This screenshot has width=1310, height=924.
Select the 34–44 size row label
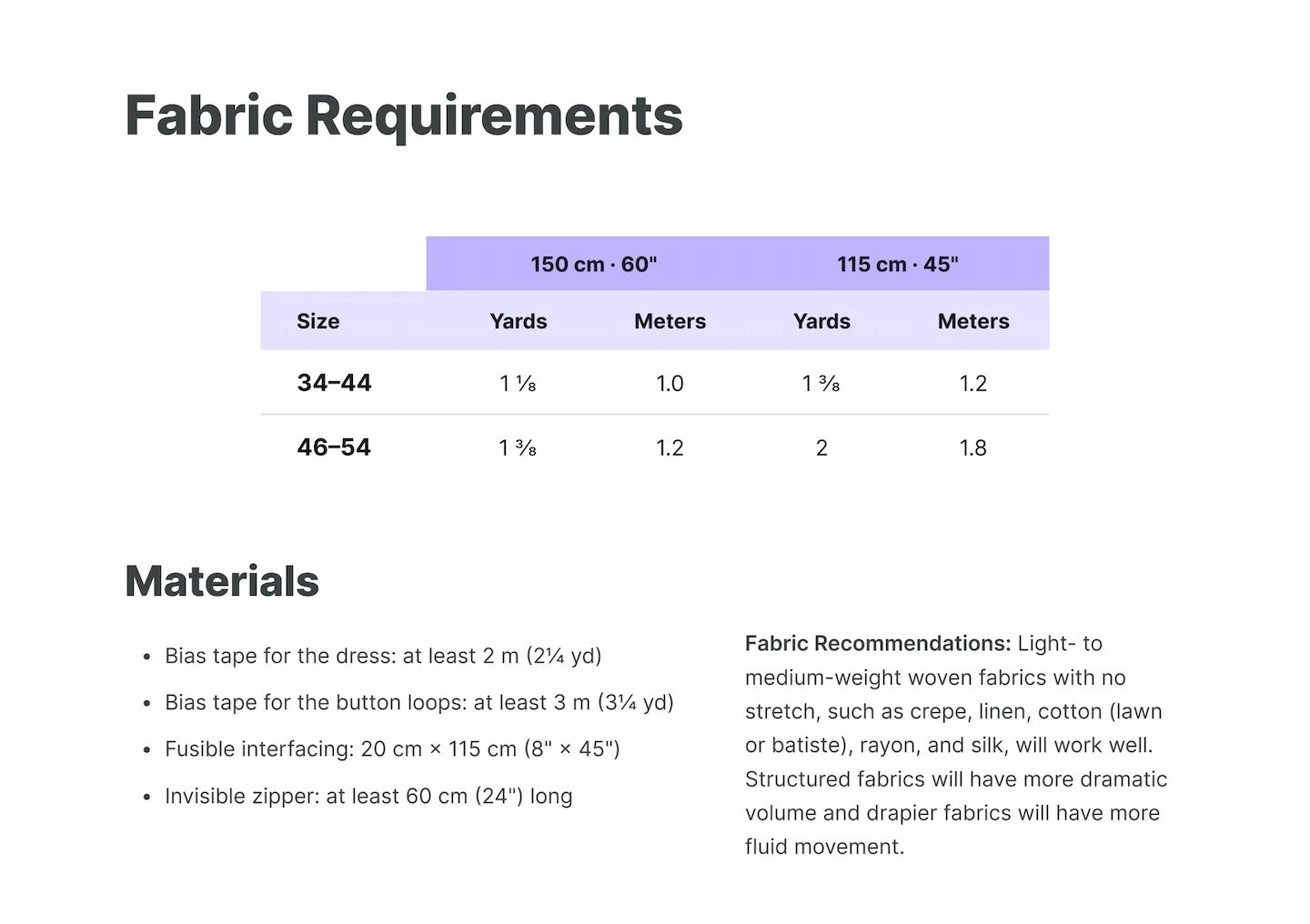click(x=334, y=383)
